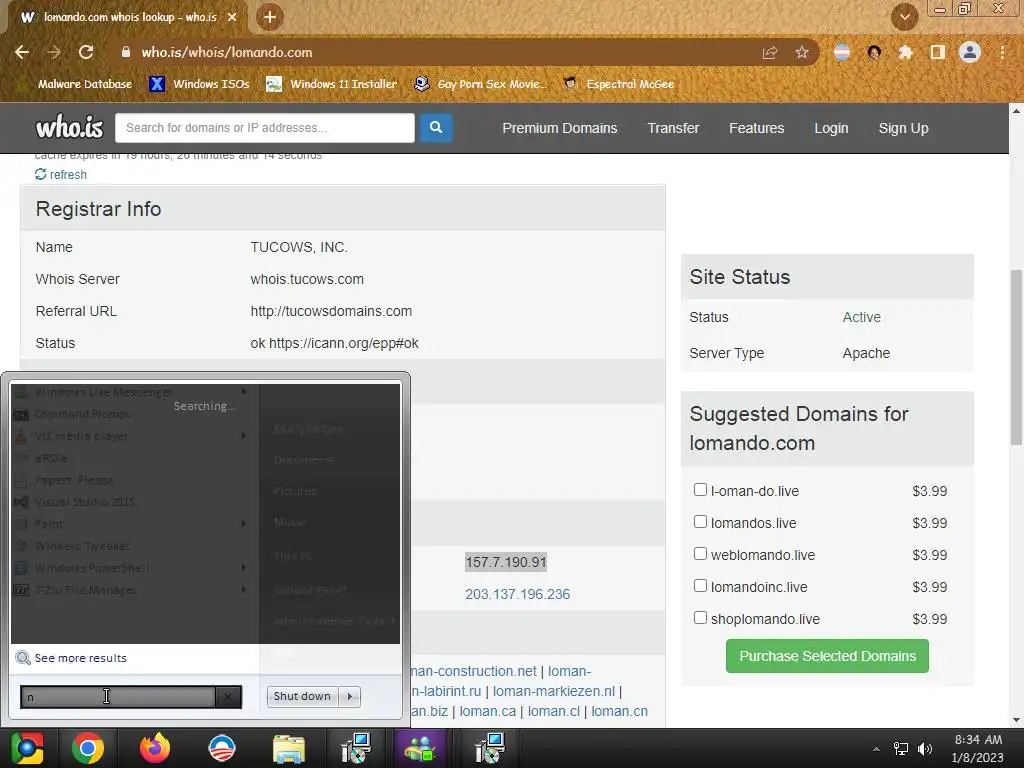Focus the domain search input field
The width and height of the screenshot is (1024, 768).
point(264,127)
